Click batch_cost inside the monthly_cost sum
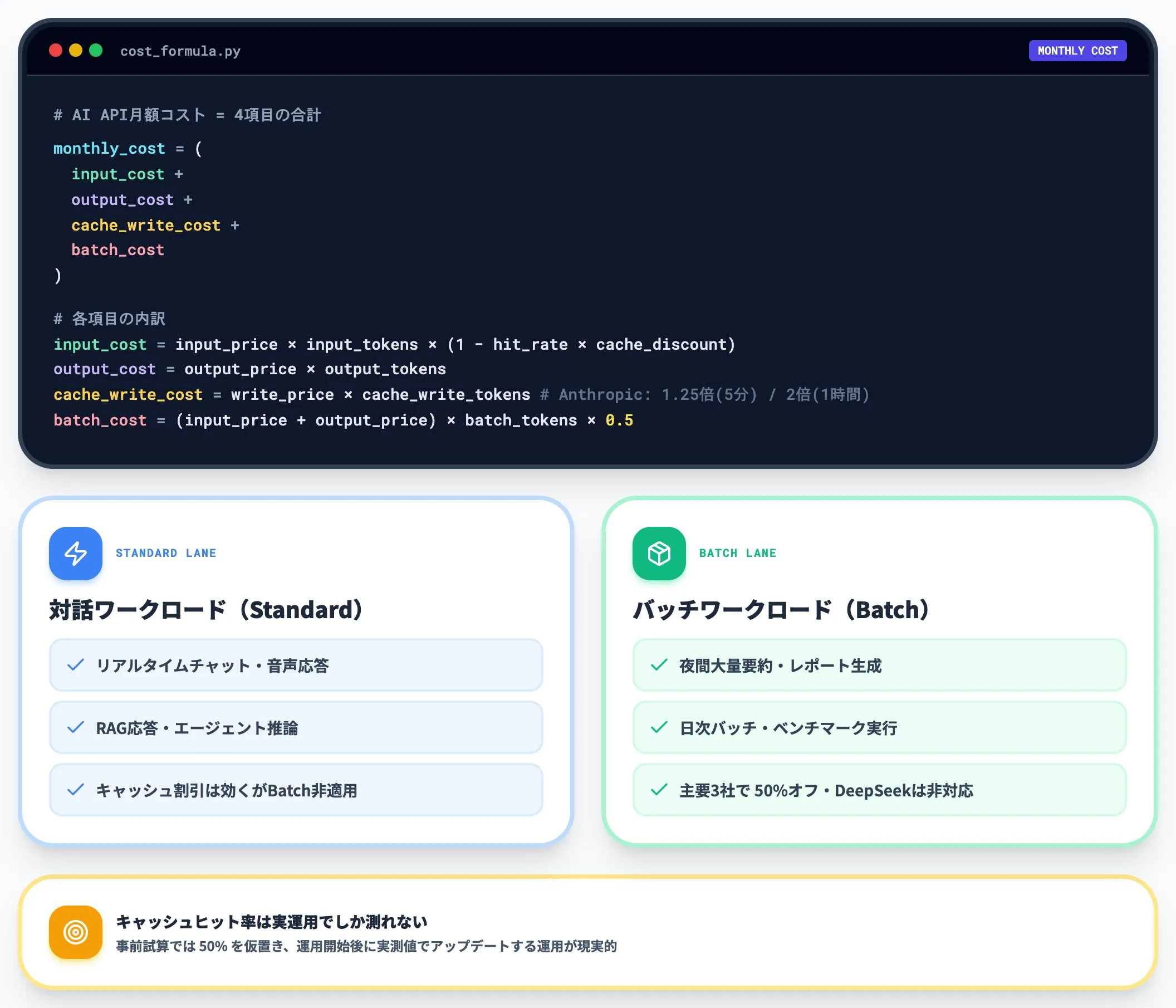This screenshot has width=1176, height=1008. (118, 249)
